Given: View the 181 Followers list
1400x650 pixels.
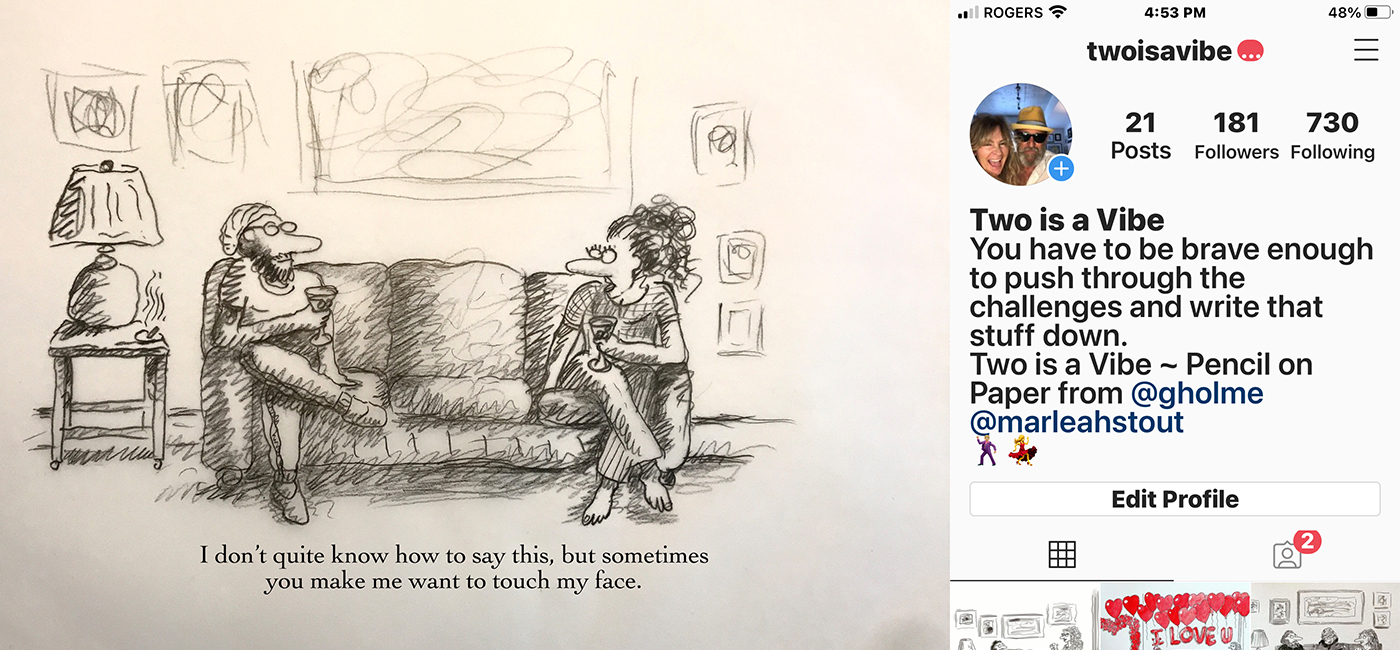Looking at the screenshot, I should (1236, 136).
